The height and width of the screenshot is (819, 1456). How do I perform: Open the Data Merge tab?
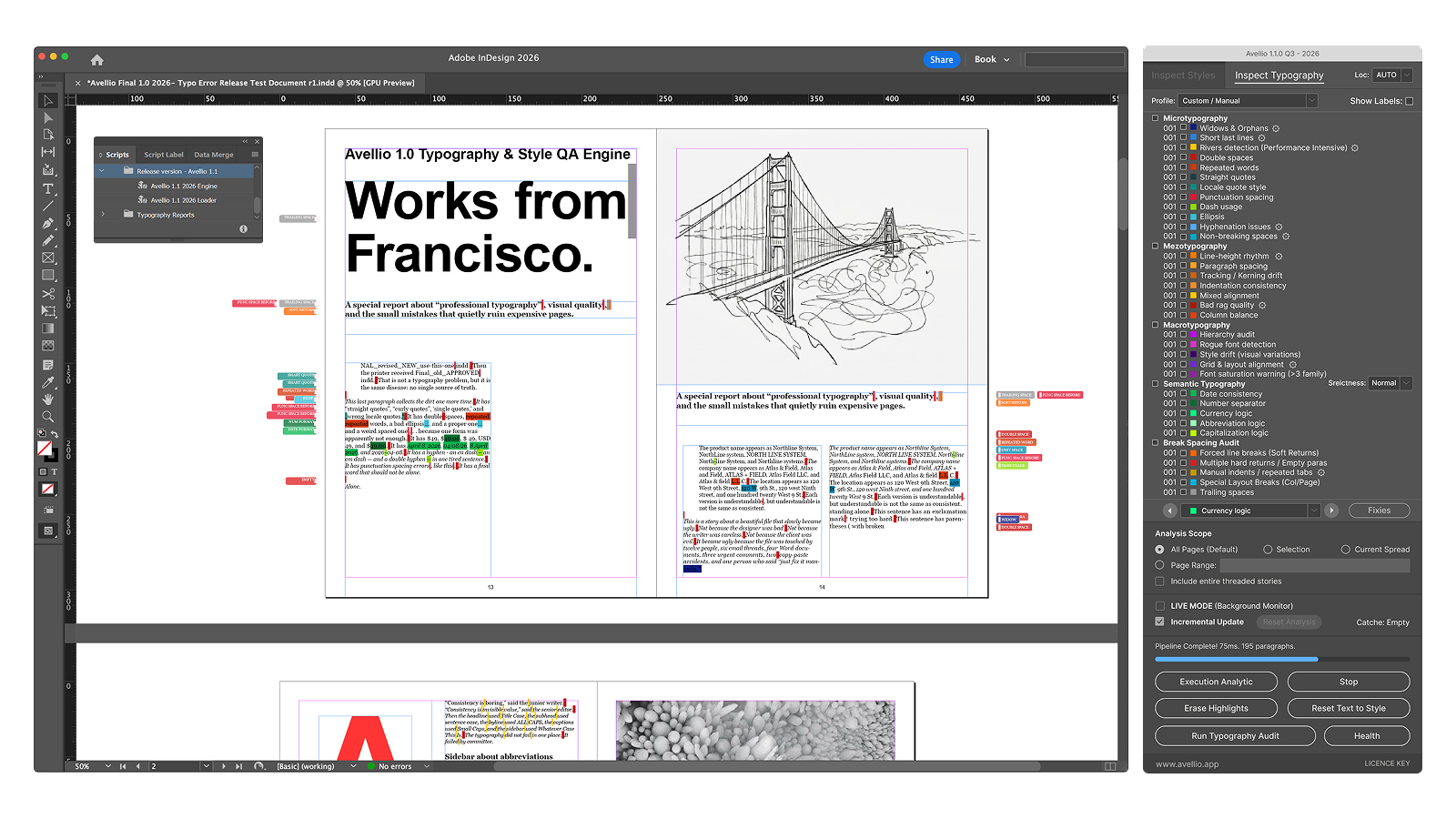tap(214, 155)
